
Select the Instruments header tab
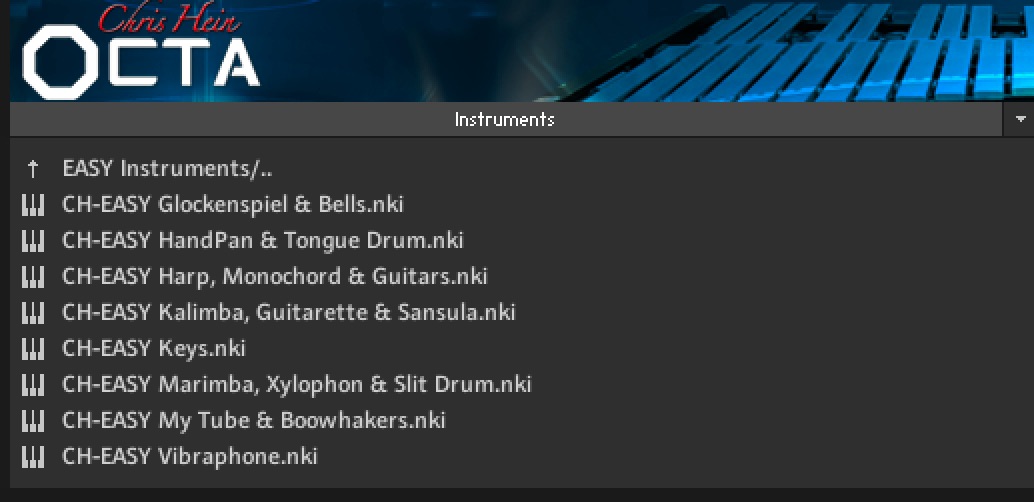click(x=504, y=120)
